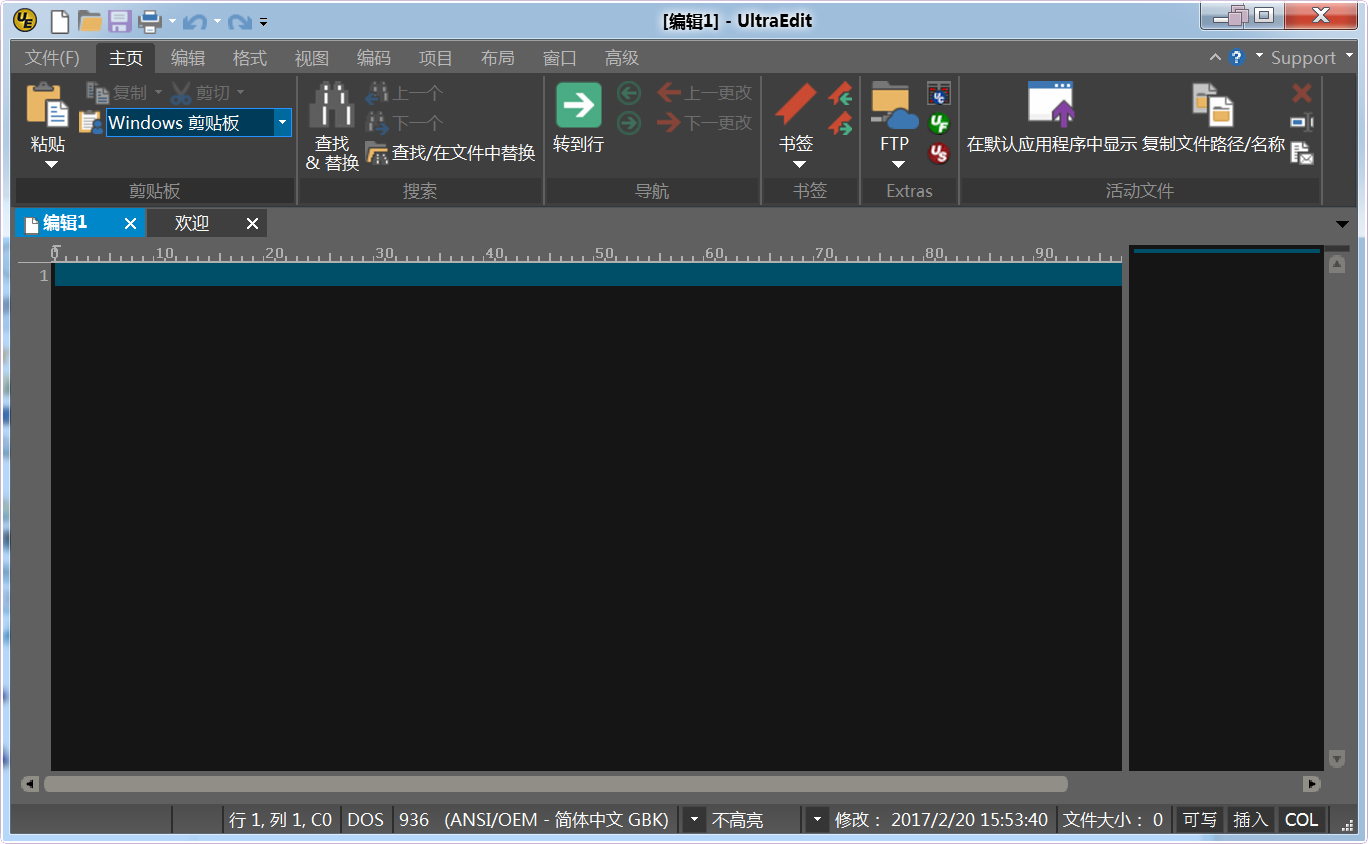Click 下一更改 (Next Change)
The width and height of the screenshot is (1368, 844).
pos(704,123)
